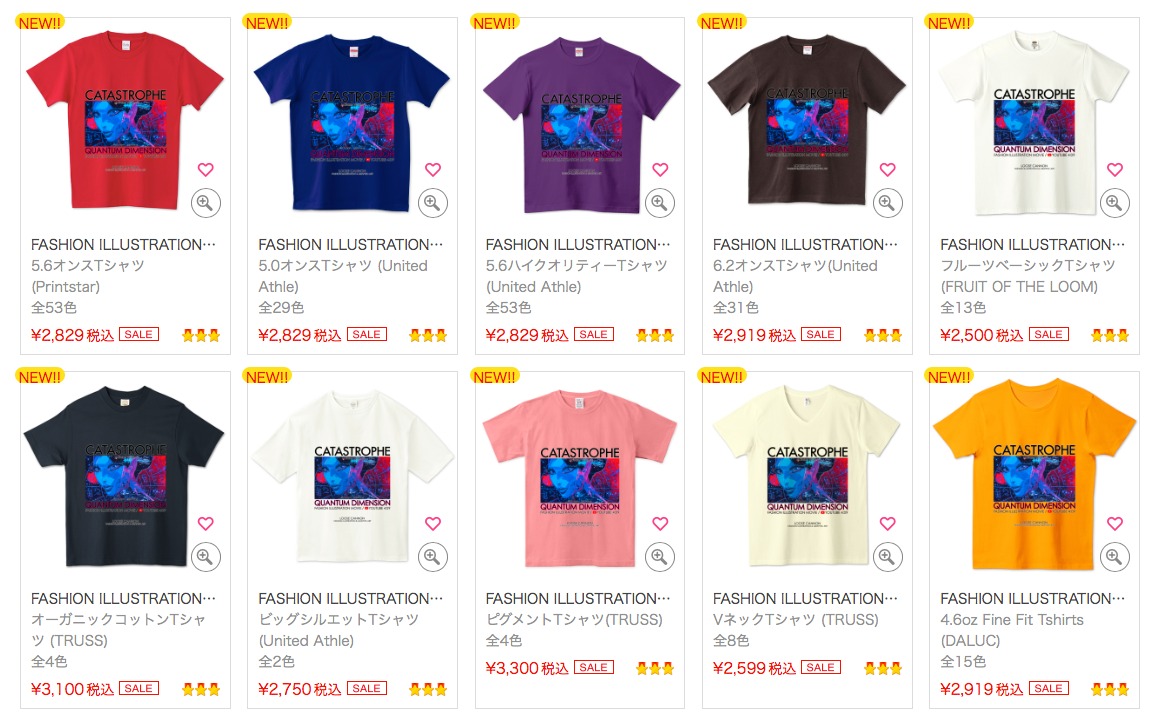Viewport: 1159px width, 720px height.
Task: Favorite the red T-shirt with heart icon
Action: pyautogui.click(x=205, y=169)
